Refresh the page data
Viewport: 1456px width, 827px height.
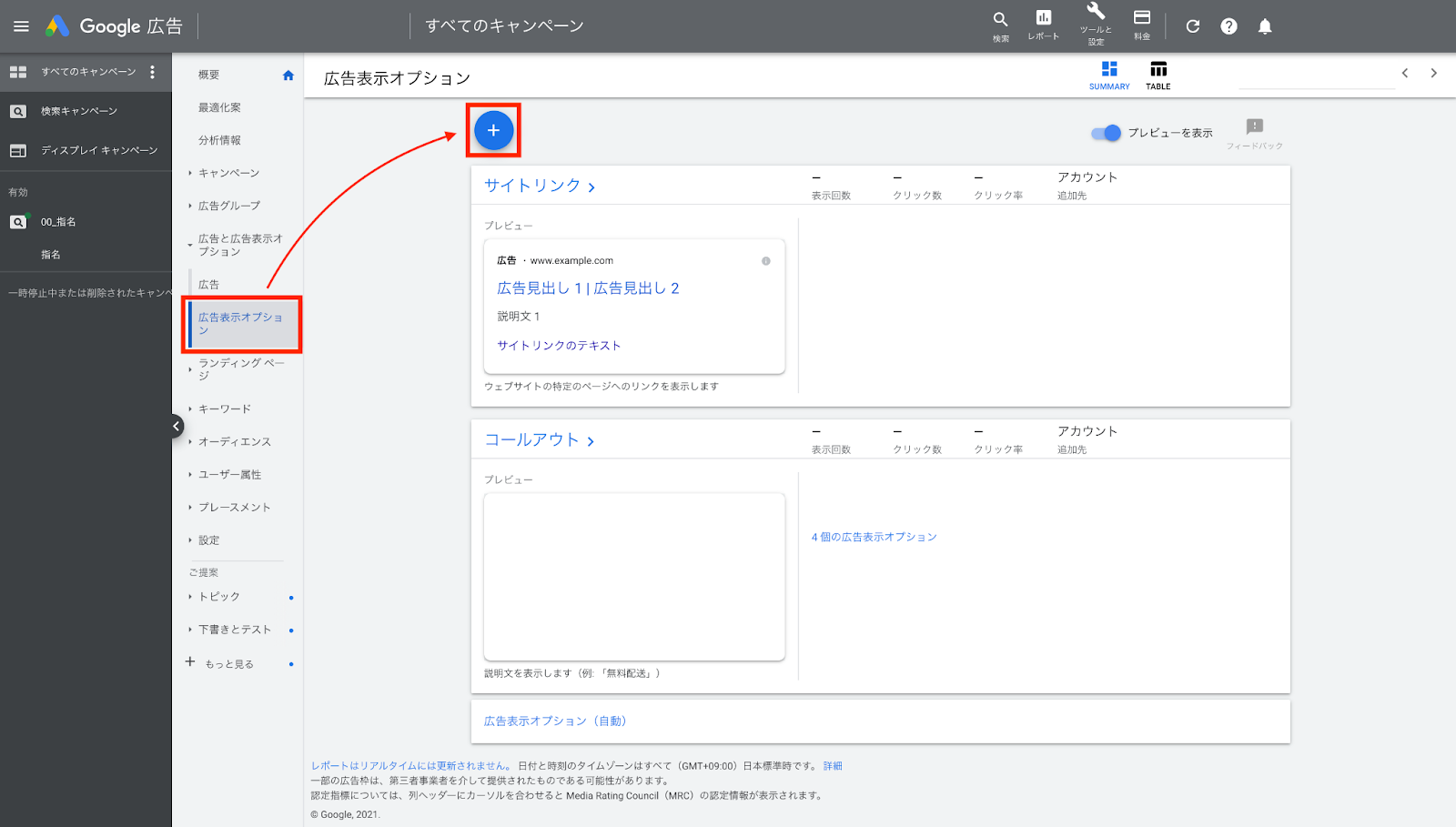[1193, 26]
